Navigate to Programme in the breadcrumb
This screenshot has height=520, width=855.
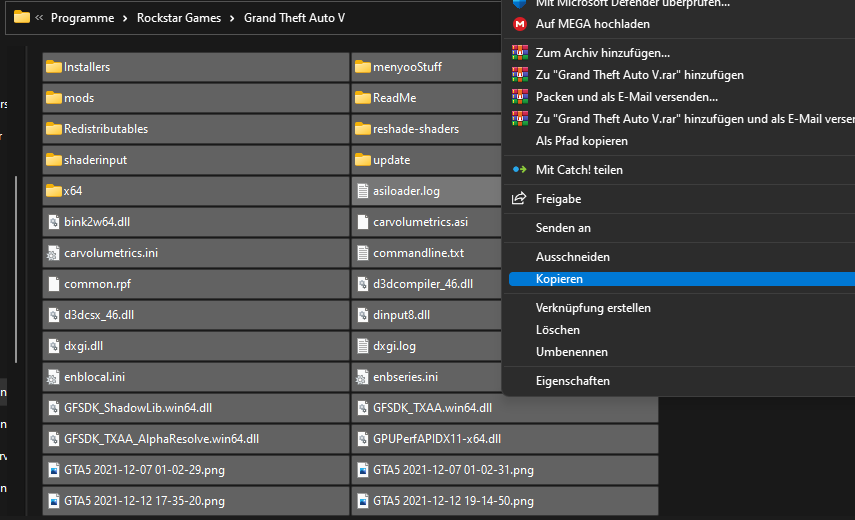(82, 18)
